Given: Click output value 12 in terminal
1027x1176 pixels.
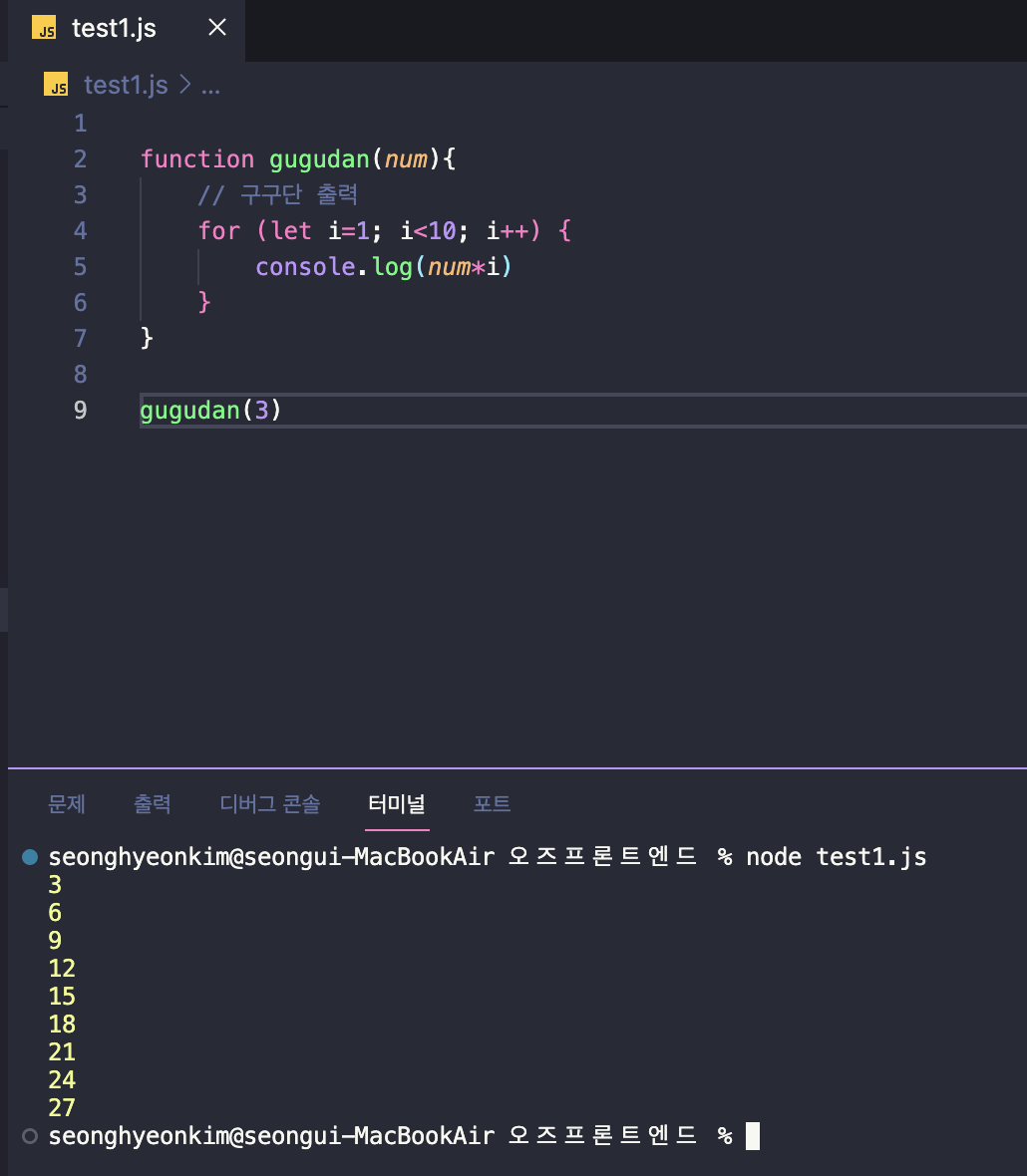Looking at the screenshot, I should (x=62, y=969).
